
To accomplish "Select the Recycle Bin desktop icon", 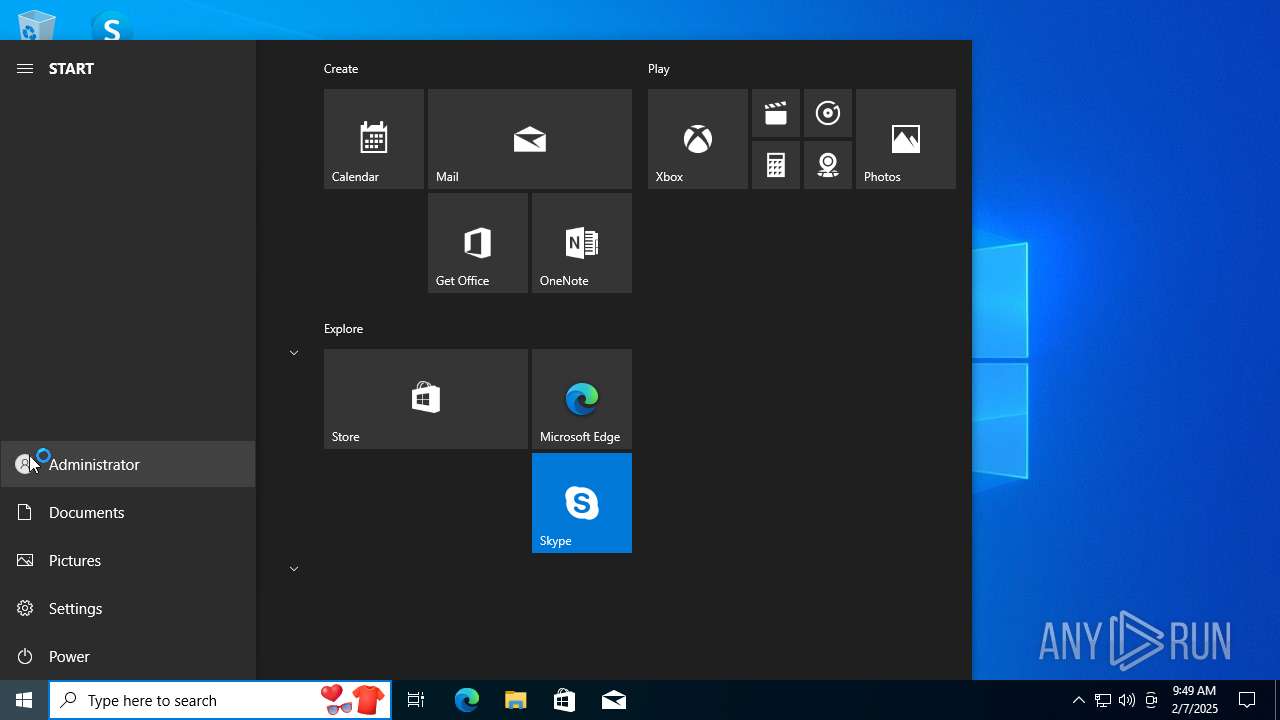I will pos(36,26).
